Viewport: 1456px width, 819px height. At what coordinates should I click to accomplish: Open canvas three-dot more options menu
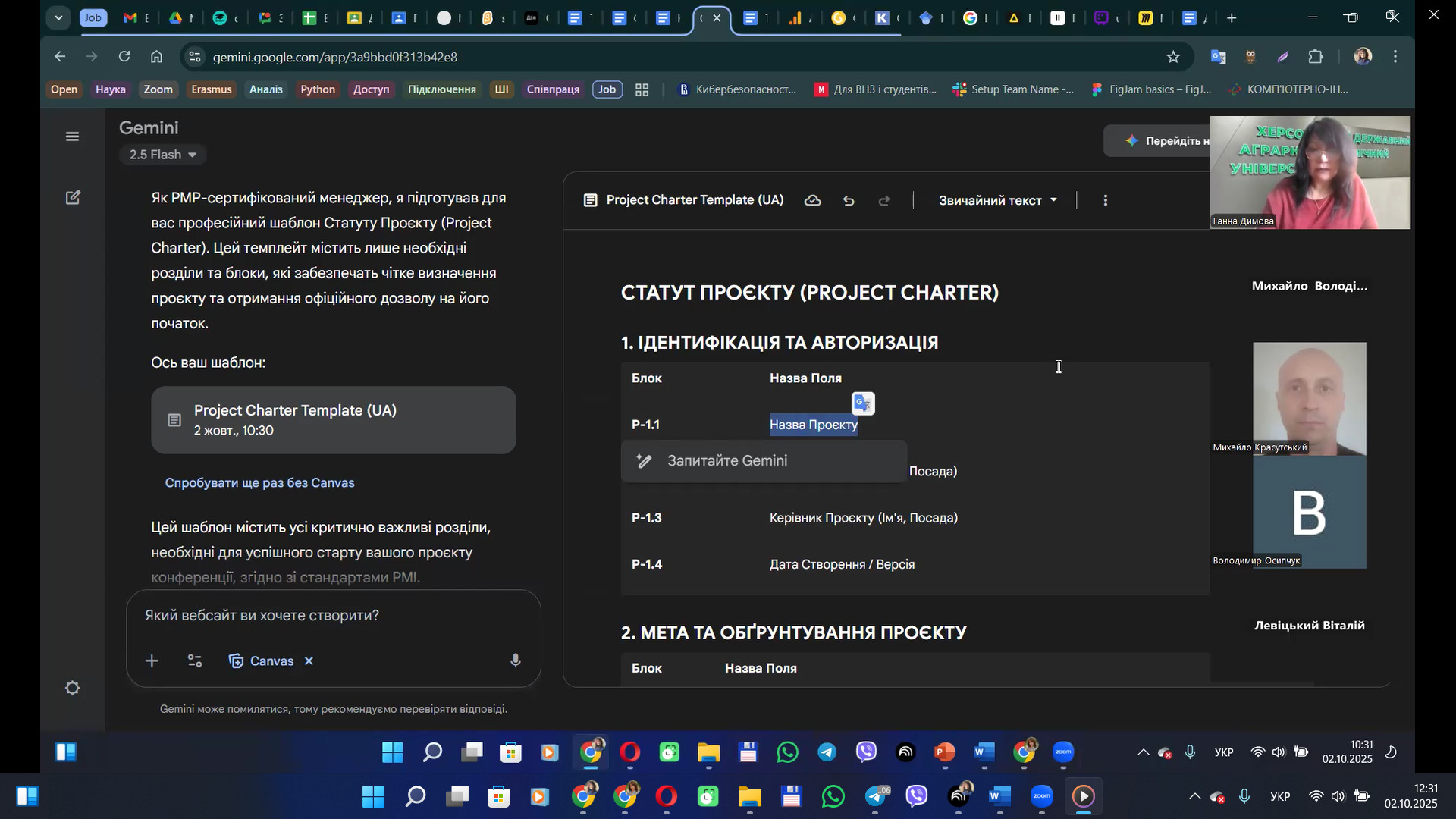point(1105,201)
